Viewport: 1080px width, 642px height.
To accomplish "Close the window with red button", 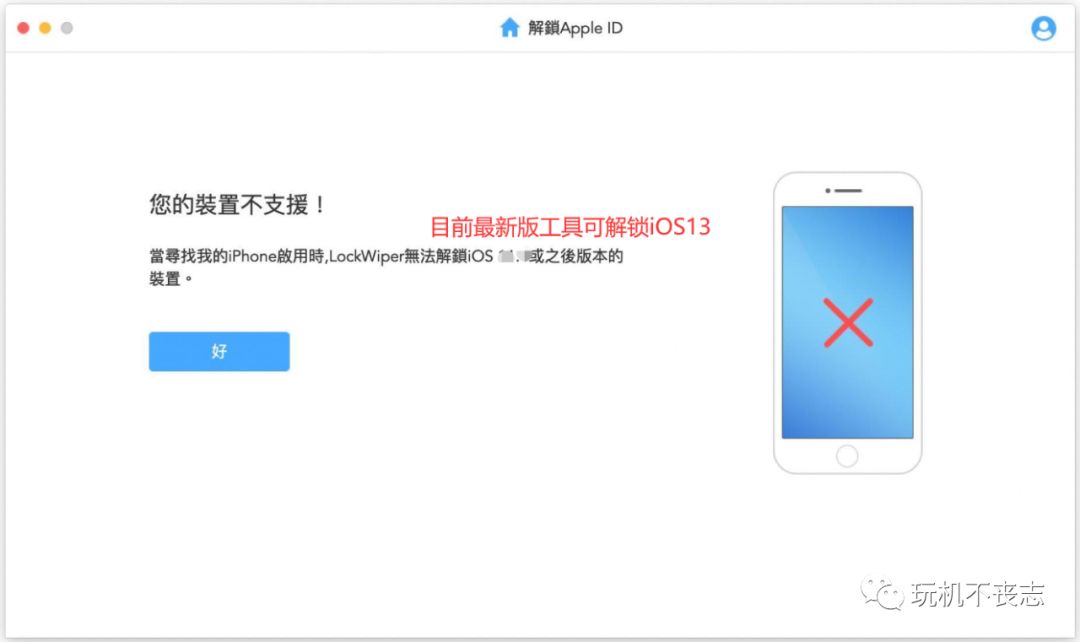I will click(23, 28).
